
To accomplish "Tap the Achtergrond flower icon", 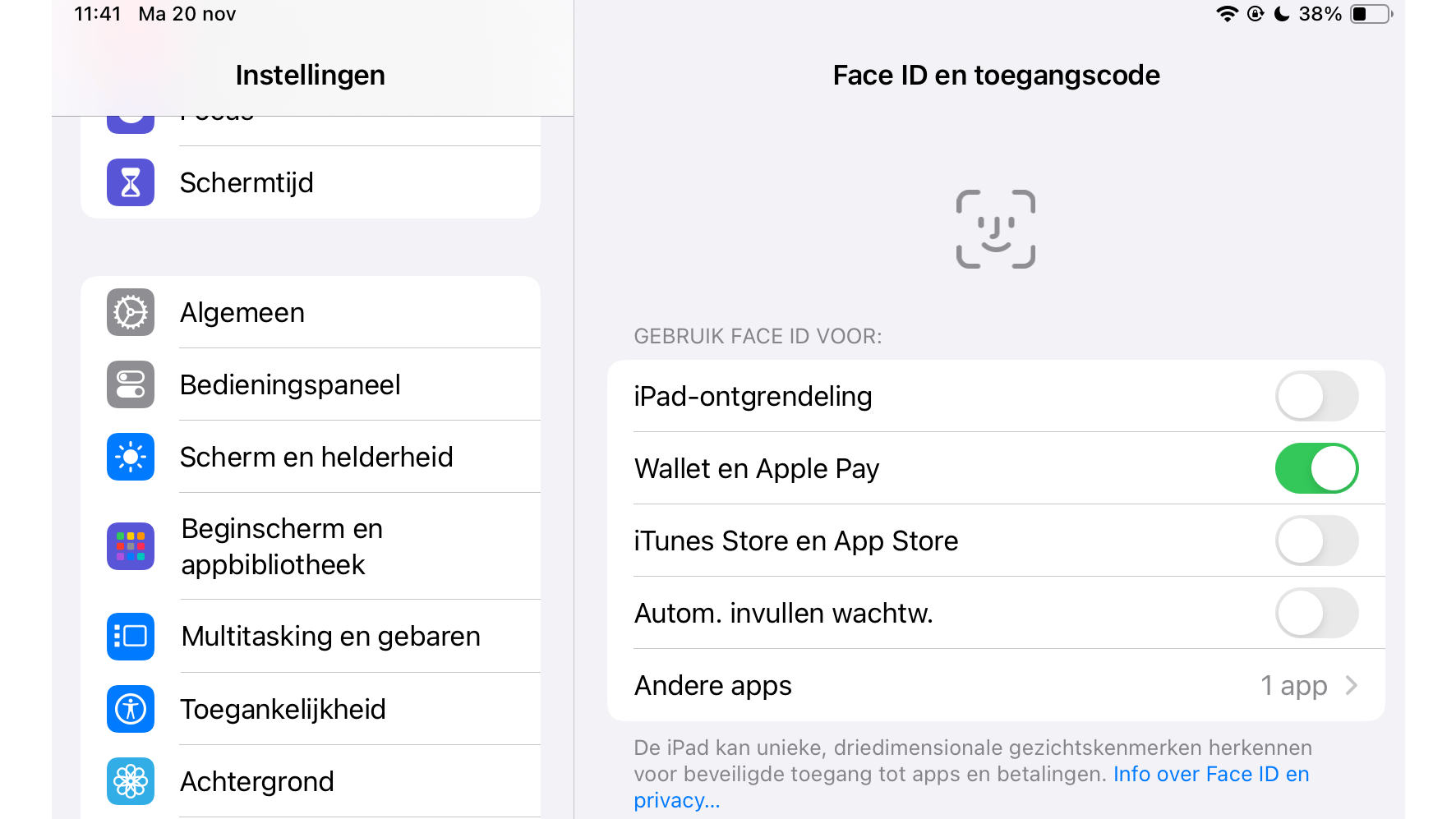I will coord(131,781).
